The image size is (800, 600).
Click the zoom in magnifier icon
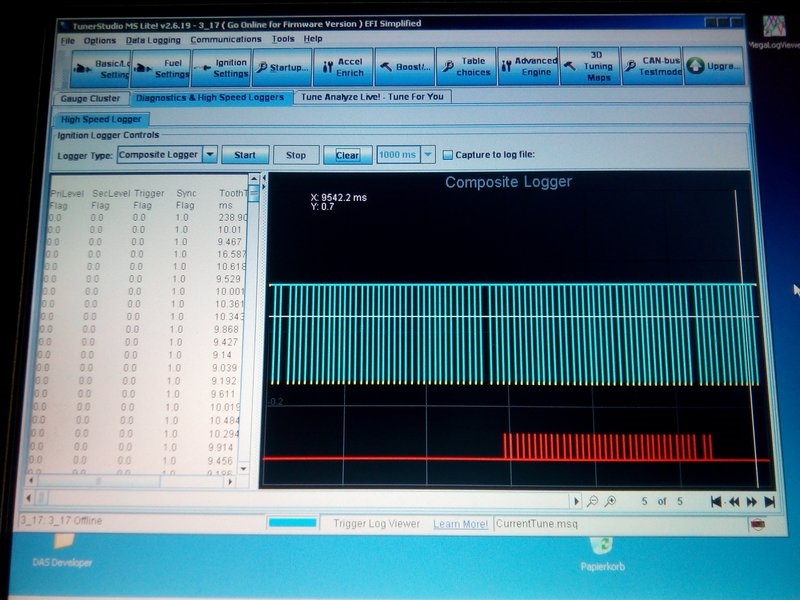(x=610, y=501)
